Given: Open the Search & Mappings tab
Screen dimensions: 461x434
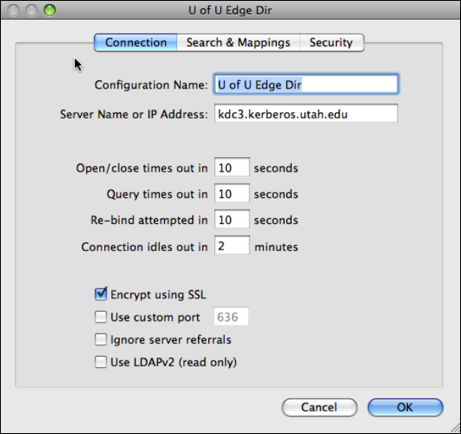Looking at the screenshot, I should [x=238, y=42].
